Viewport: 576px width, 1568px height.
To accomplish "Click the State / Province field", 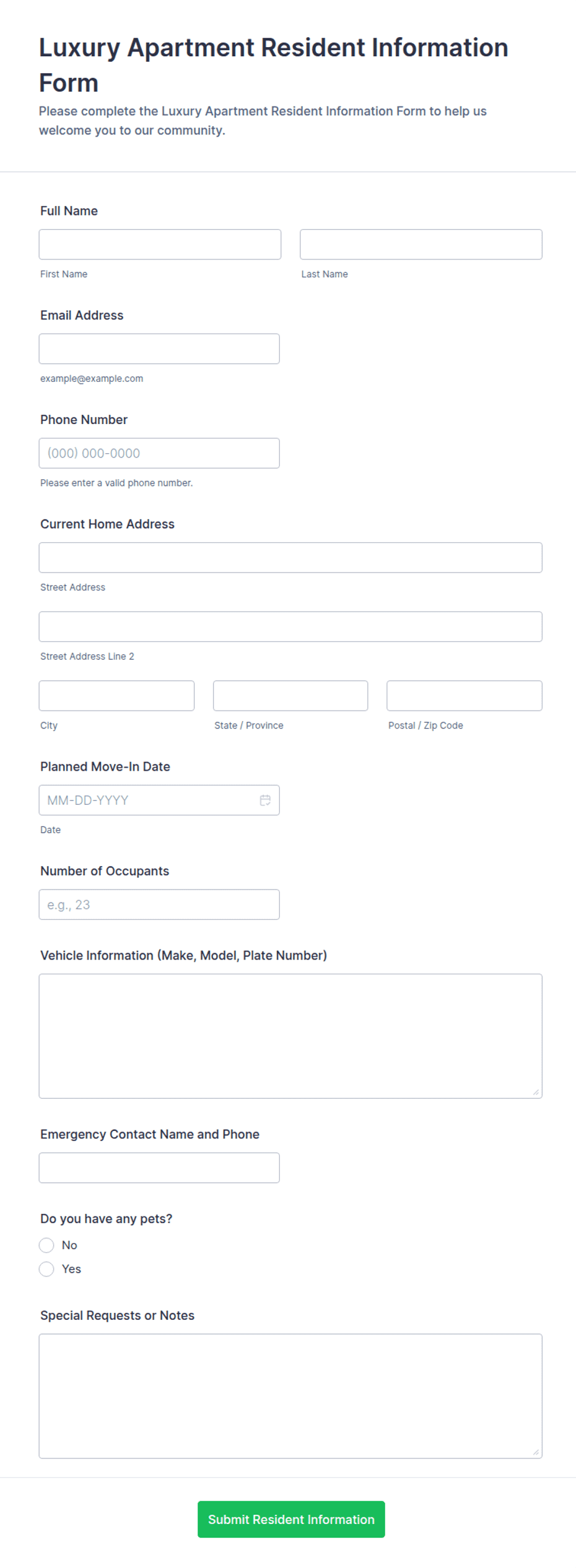I will 290,696.
